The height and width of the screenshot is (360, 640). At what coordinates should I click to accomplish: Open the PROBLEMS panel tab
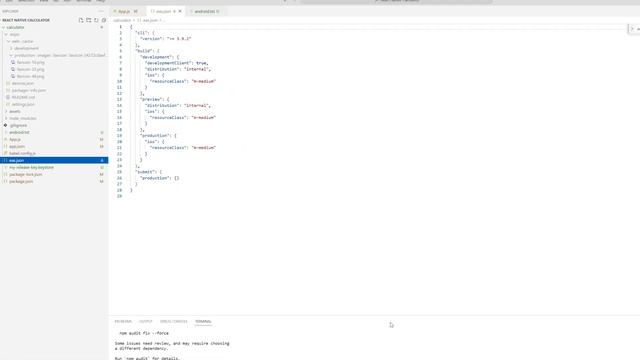coord(123,322)
